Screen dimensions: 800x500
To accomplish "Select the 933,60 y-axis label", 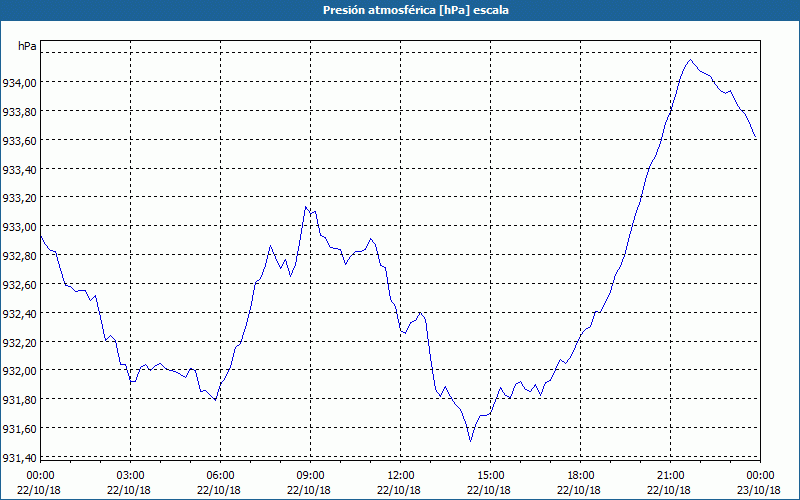I will click(19, 140).
